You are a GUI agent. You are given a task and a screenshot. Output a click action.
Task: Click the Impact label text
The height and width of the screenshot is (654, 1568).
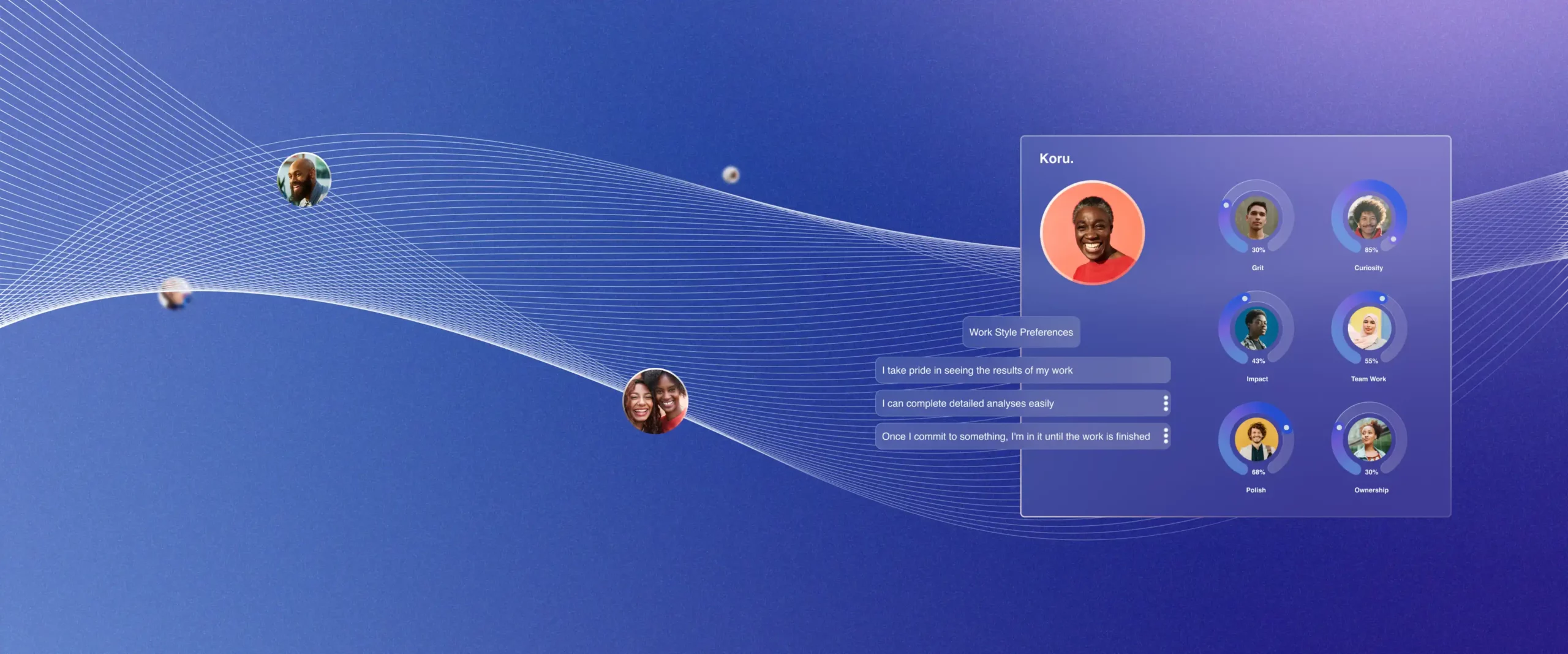(x=1257, y=379)
